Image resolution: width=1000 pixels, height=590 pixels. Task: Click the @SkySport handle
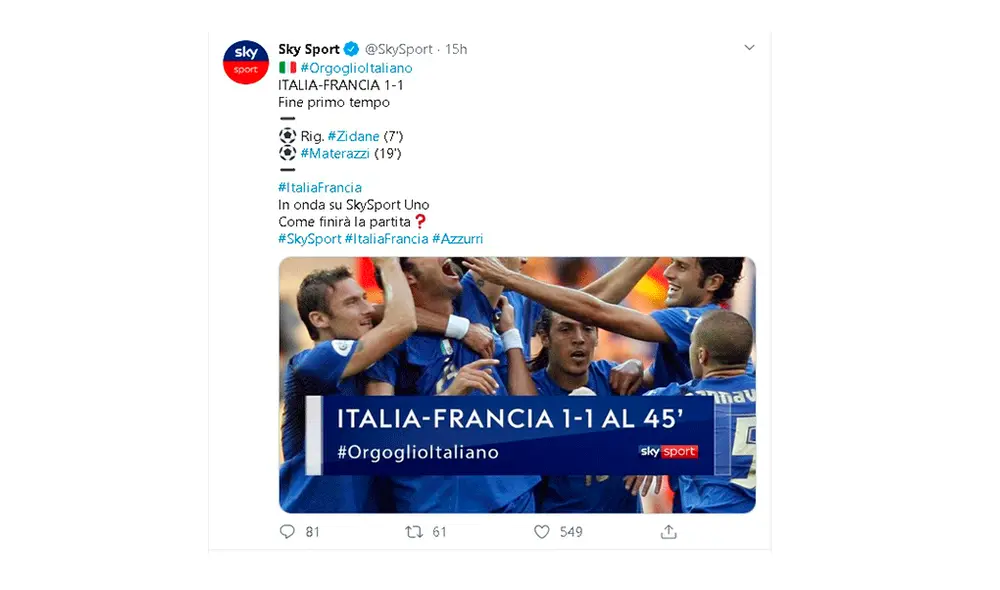399,49
